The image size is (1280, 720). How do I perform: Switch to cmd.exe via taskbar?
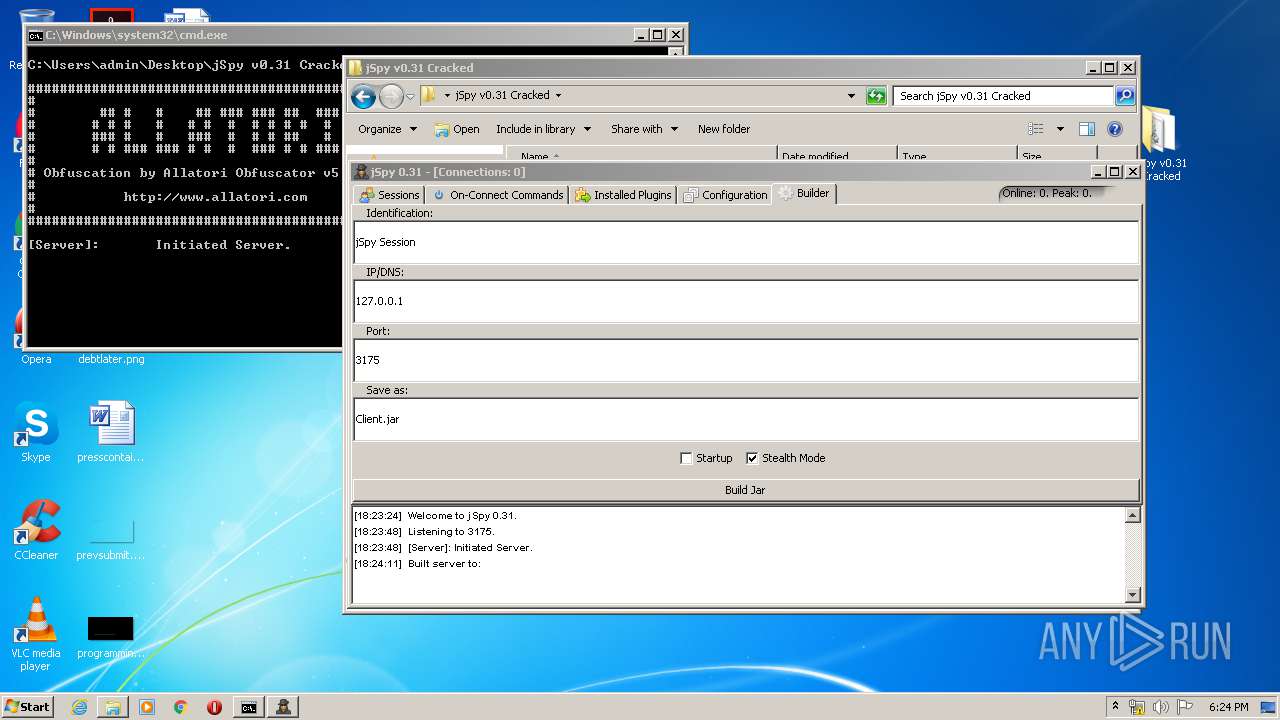[248, 707]
